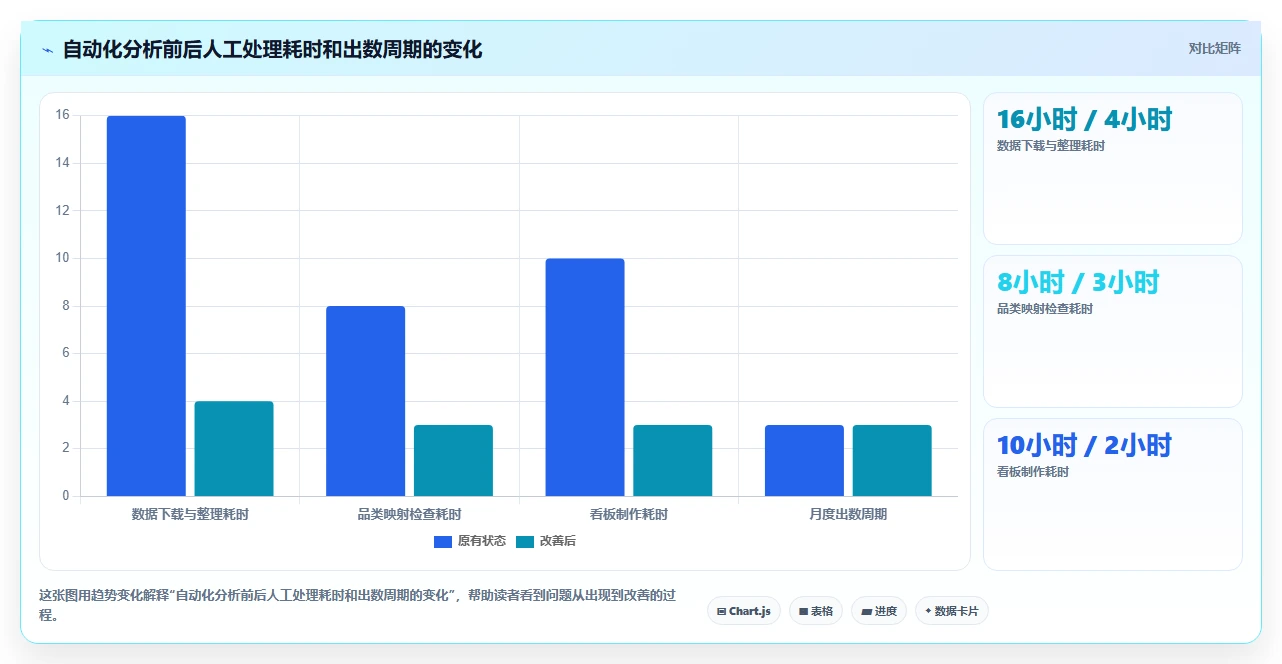The image size is (1282, 664).
Task: Click the 数据下载与整理耗时 caption in the first card
Action: (1051, 146)
